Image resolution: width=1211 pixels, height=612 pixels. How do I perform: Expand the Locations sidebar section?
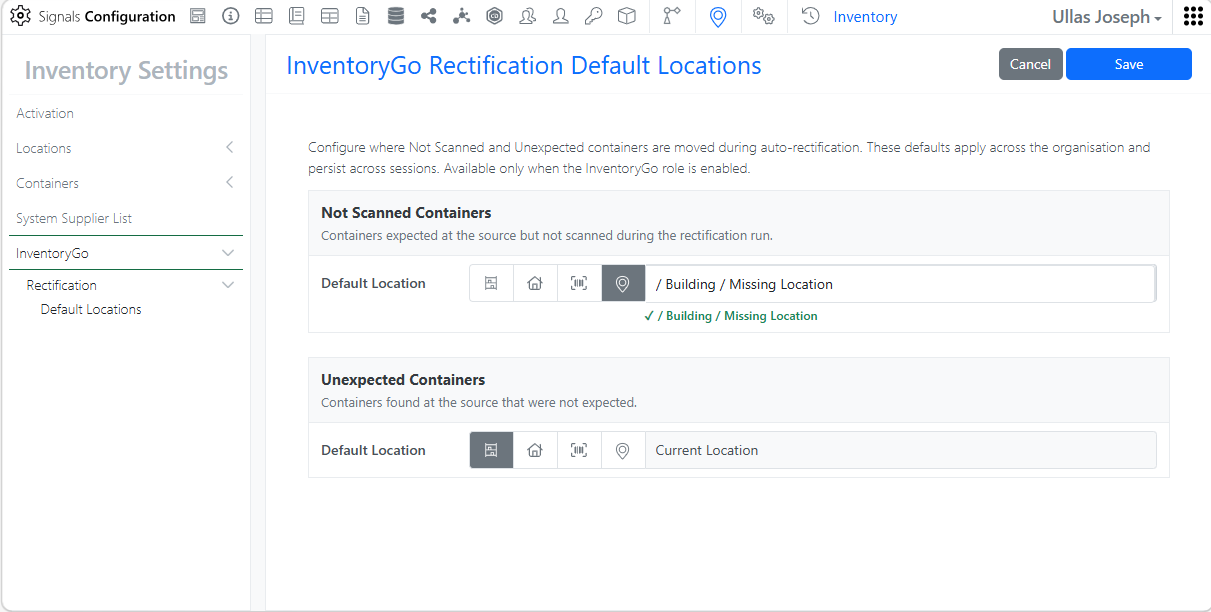point(126,148)
